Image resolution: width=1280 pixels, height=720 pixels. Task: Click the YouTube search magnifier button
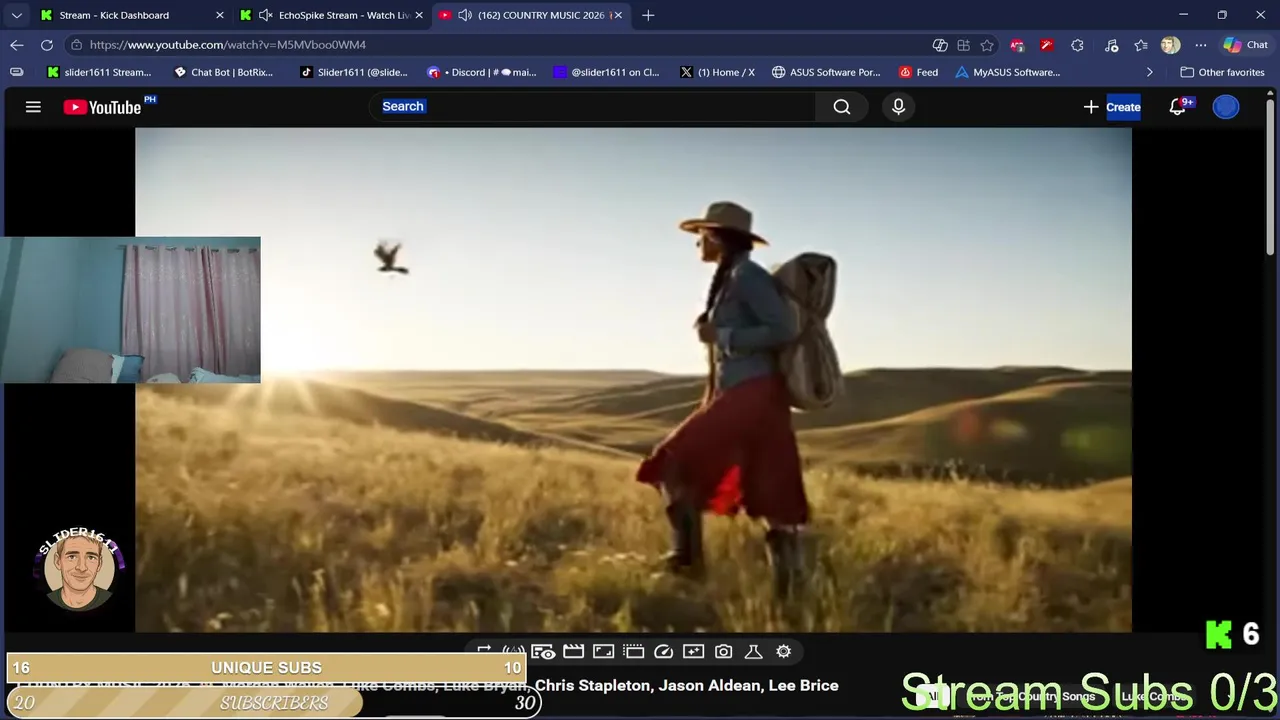tap(842, 107)
